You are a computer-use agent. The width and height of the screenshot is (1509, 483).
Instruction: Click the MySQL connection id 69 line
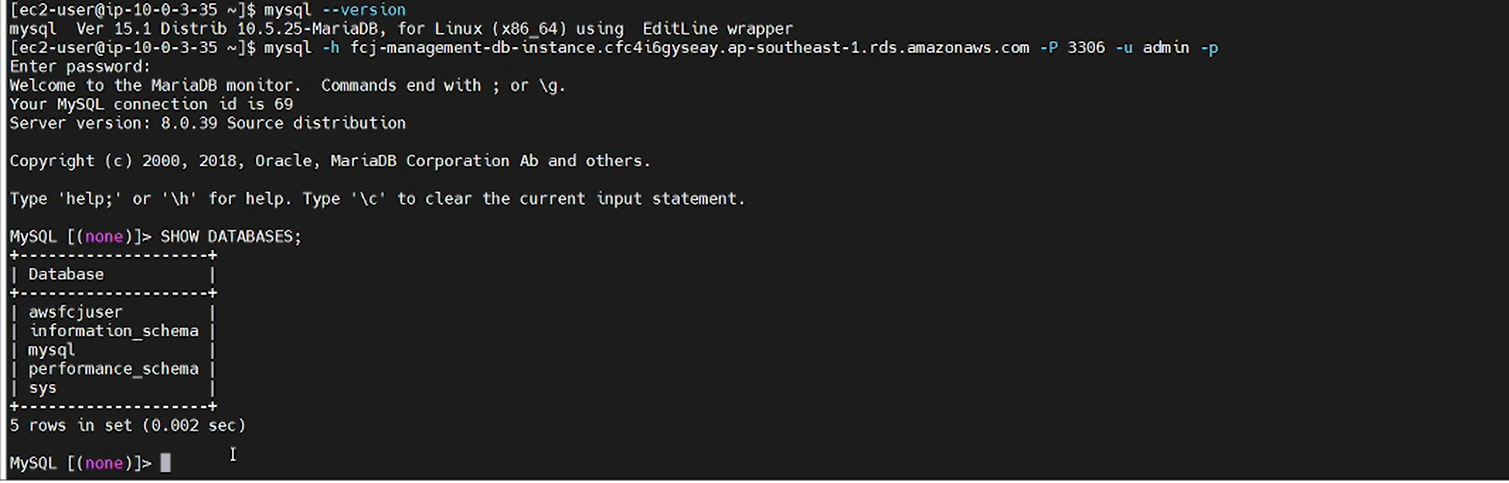point(151,104)
